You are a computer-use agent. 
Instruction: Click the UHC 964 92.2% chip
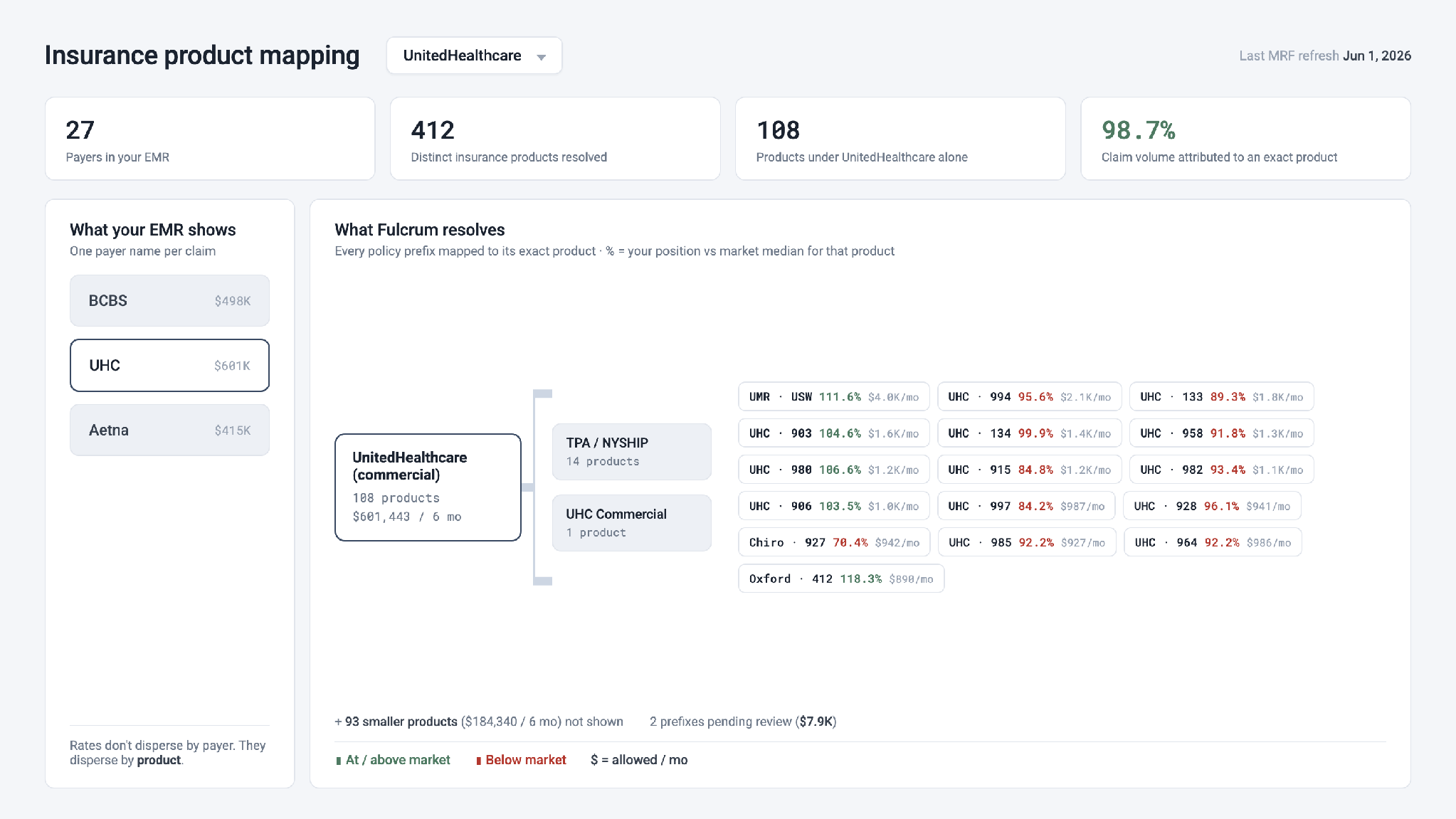pyautogui.click(x=1213, y=542)
